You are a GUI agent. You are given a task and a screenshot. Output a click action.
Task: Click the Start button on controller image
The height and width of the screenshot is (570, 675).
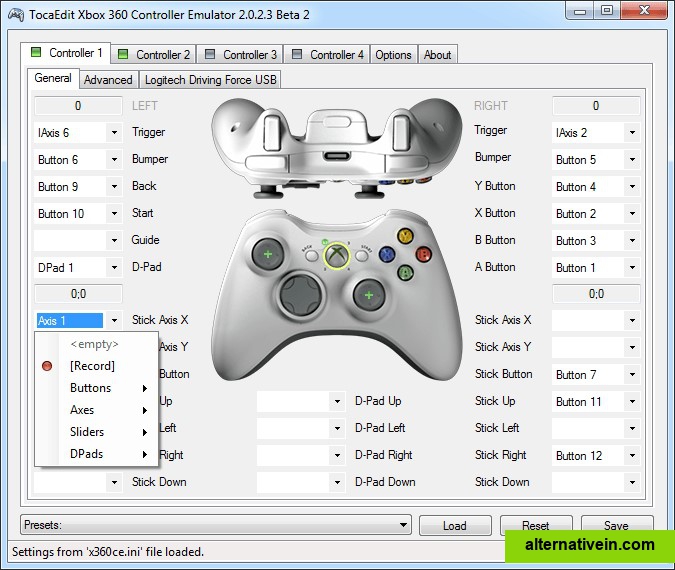(362, 256)
